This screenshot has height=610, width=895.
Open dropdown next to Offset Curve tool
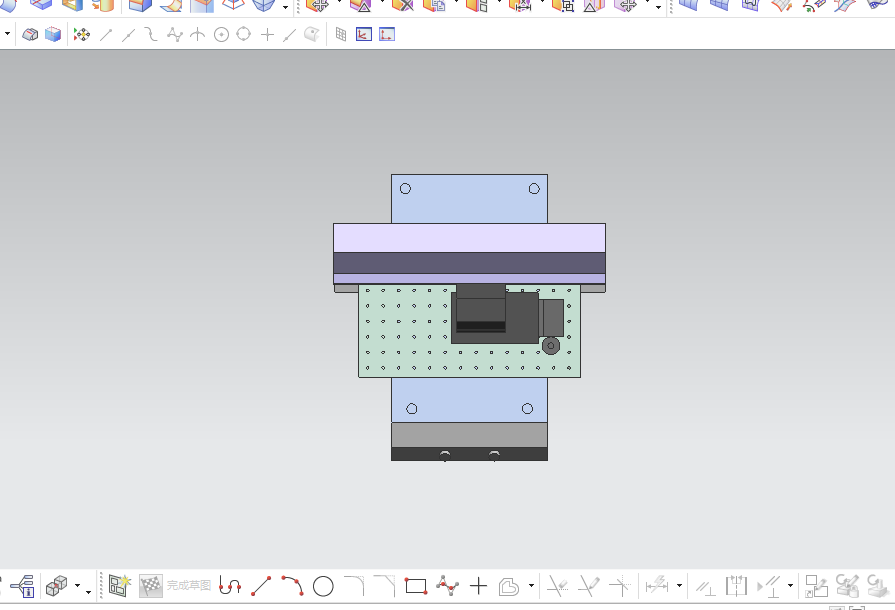click(531, 586)
